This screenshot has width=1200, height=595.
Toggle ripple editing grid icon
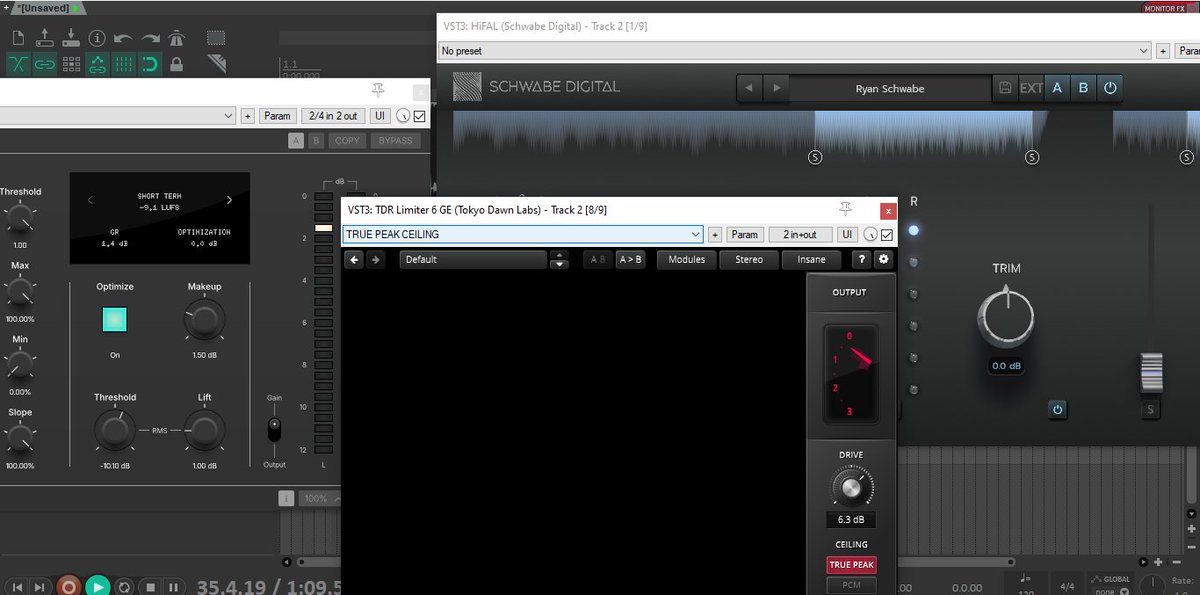click(71, 65)
